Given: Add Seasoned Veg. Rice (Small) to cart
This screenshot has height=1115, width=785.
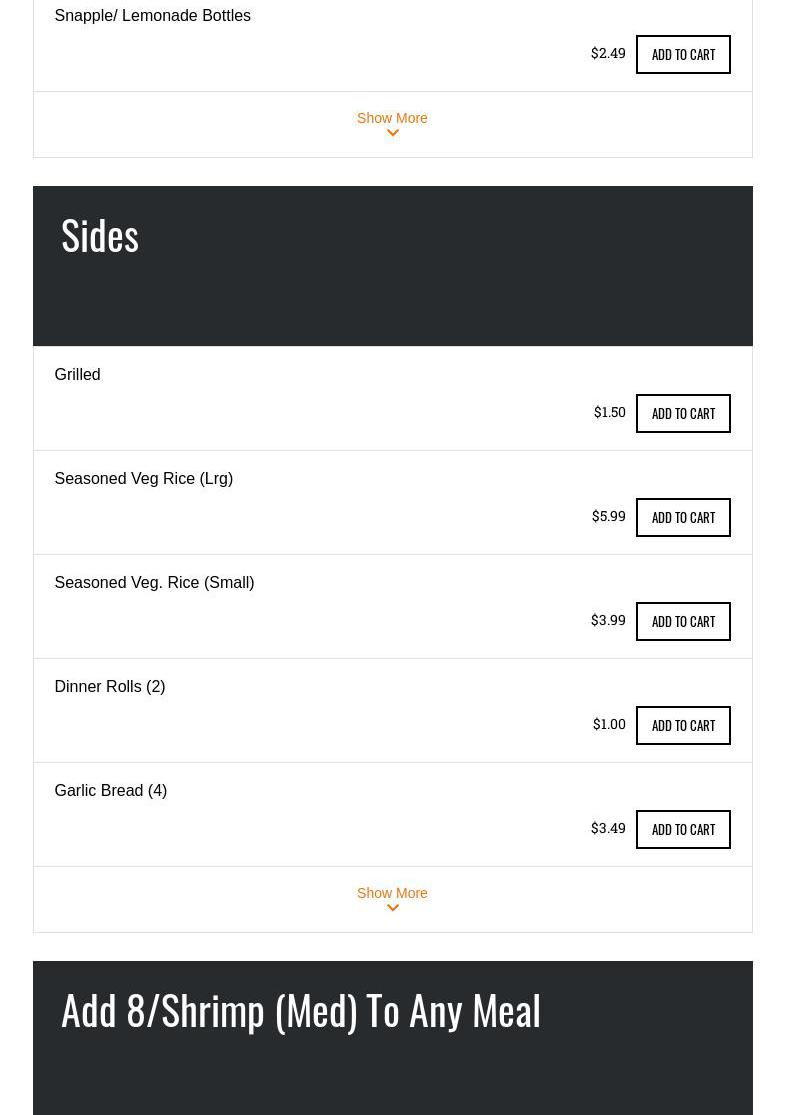Looking at the screenshot, I should 683,621.
